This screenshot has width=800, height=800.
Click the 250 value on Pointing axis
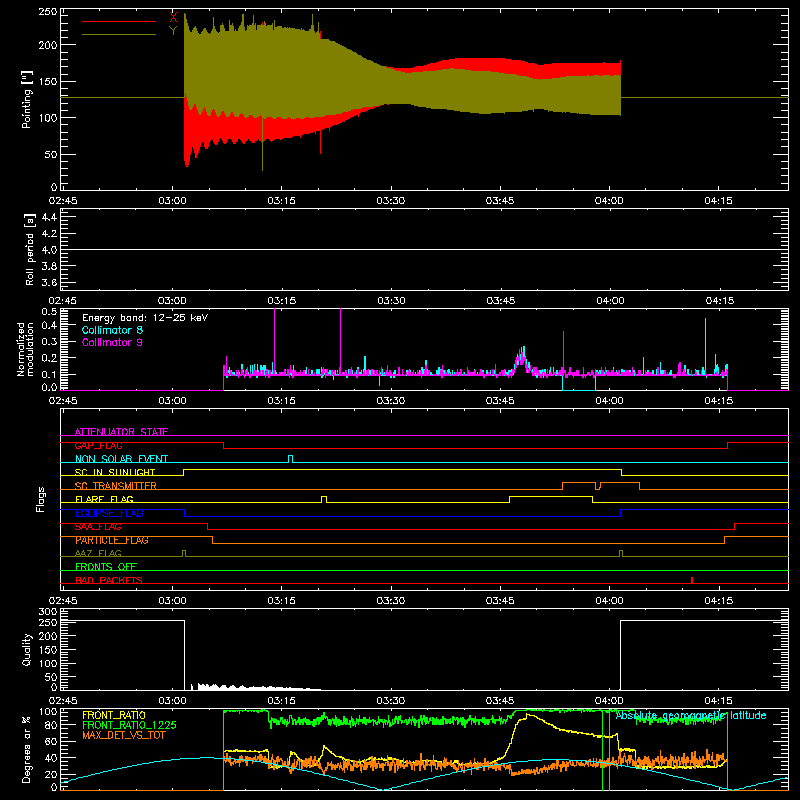(48, 12)
